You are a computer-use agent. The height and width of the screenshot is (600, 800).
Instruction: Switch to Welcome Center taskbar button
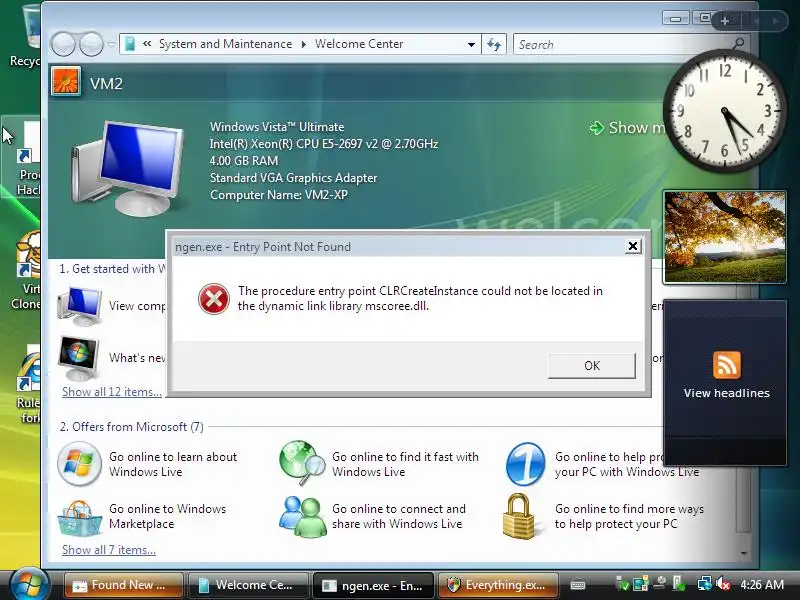click(x=248, y=585)
